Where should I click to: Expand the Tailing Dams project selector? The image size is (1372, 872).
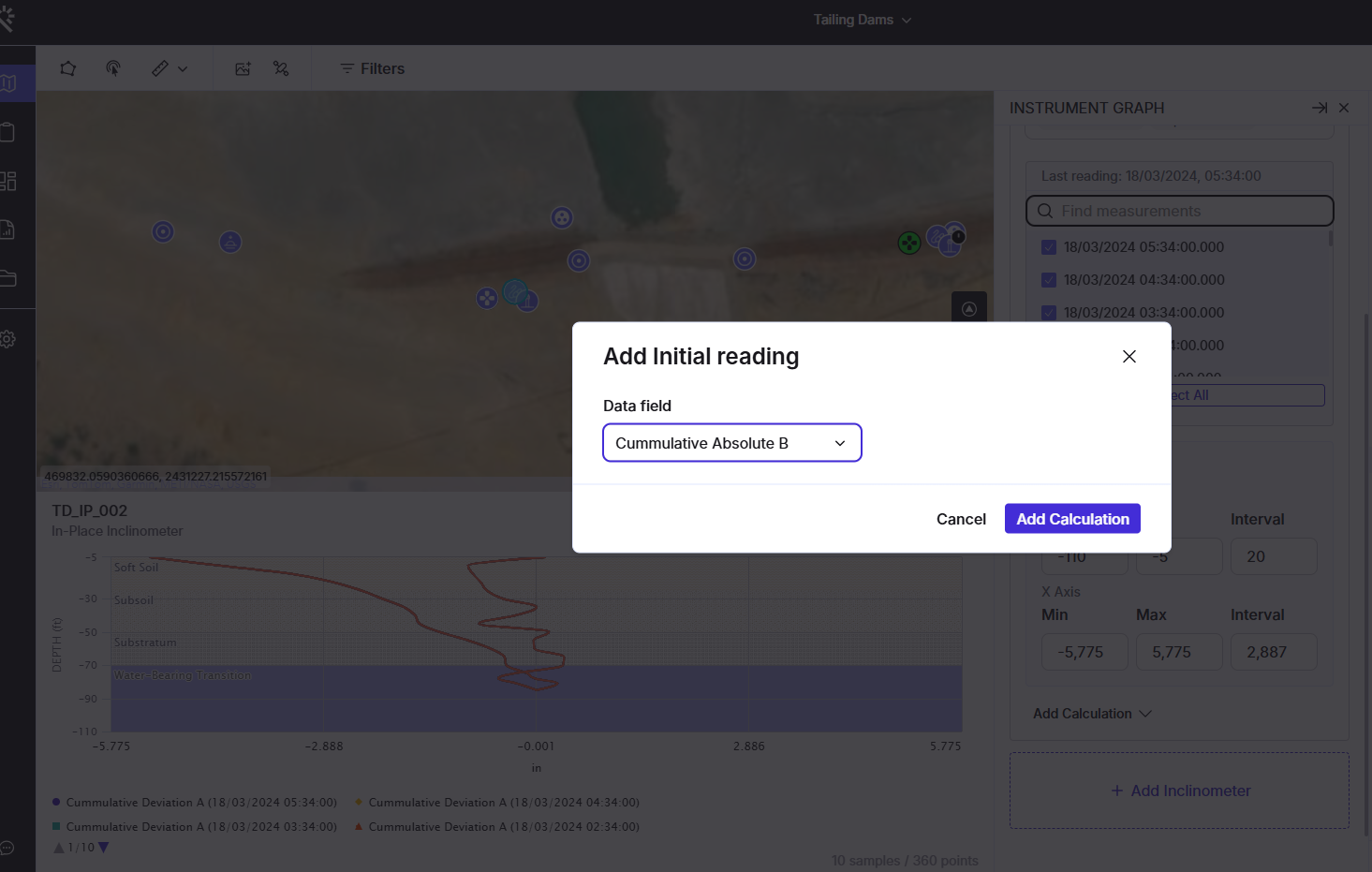tap(862, 20)
